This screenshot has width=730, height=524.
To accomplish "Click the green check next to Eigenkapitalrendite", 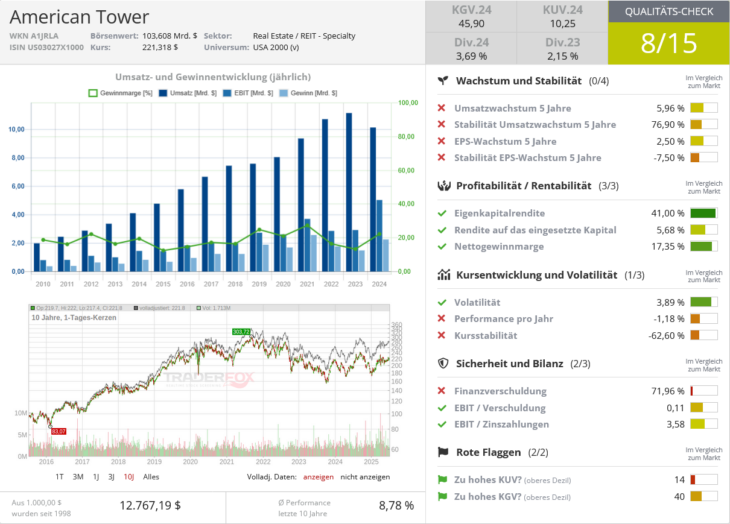I will click(x=442, y=213).
